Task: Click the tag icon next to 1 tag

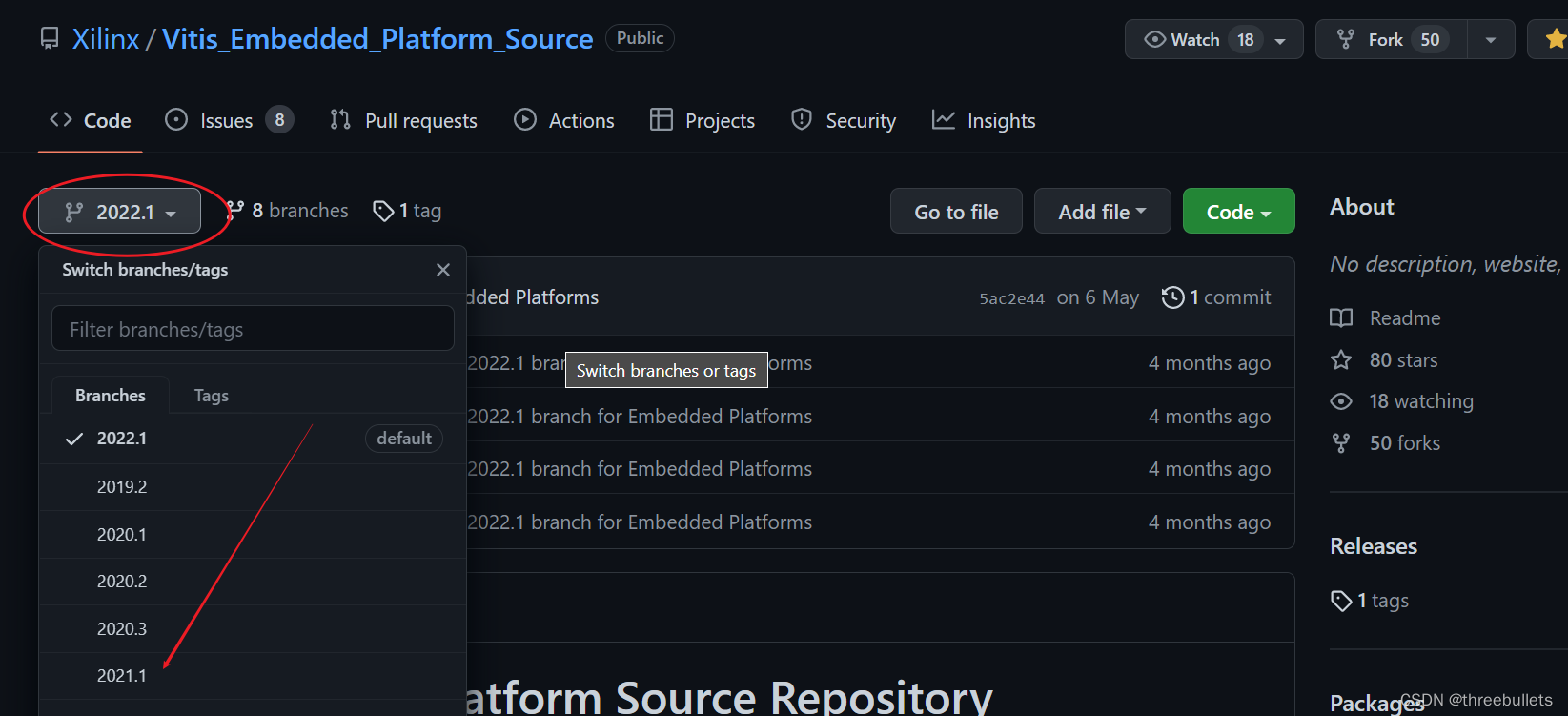Action: tap(383, 211)
